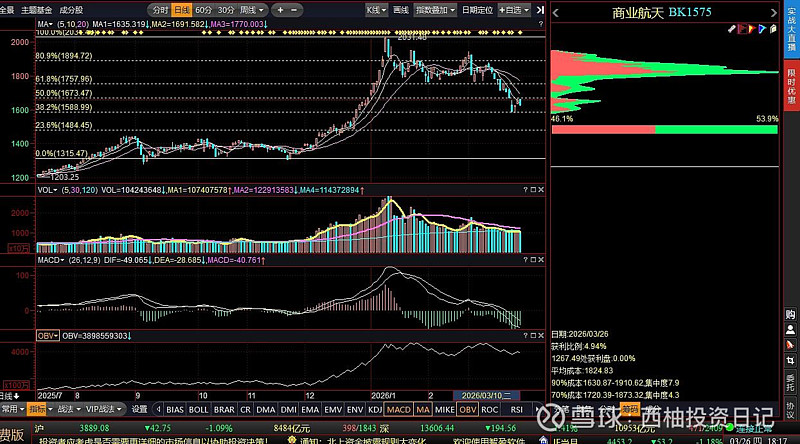Screen dimensions: 800x444
Task: Click the 画线 drawing button
Action: [x=401, y=10]
